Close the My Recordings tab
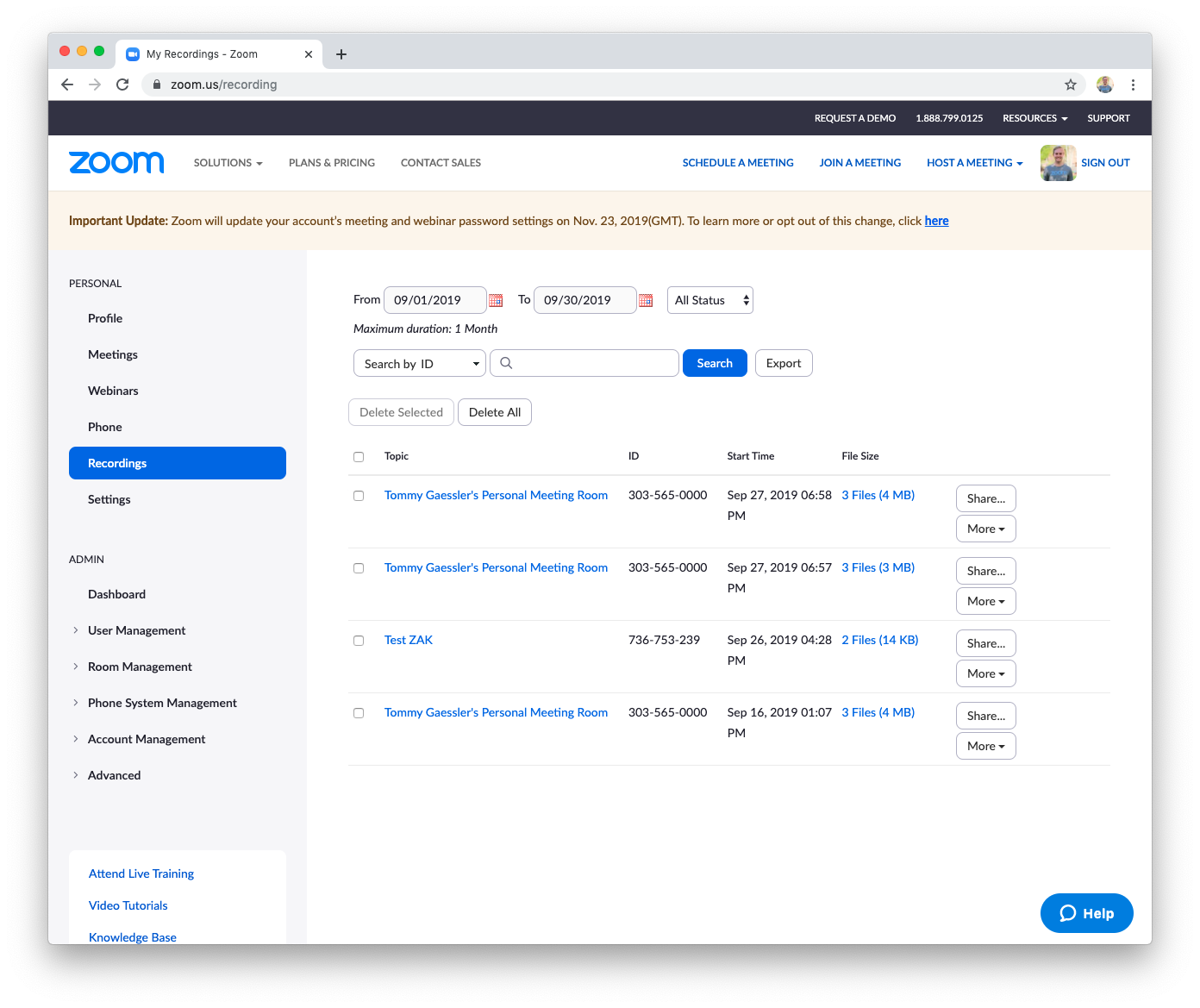Viewport: 1200px width, 1008px height. pos(309,54)
